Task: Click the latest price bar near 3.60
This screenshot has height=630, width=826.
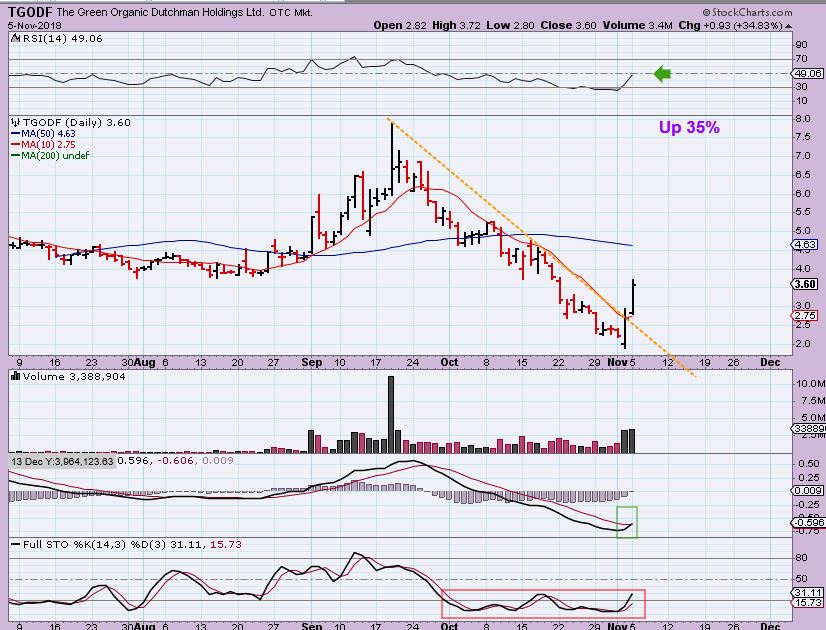Action: pyautogui.click(x=633, y=298)
